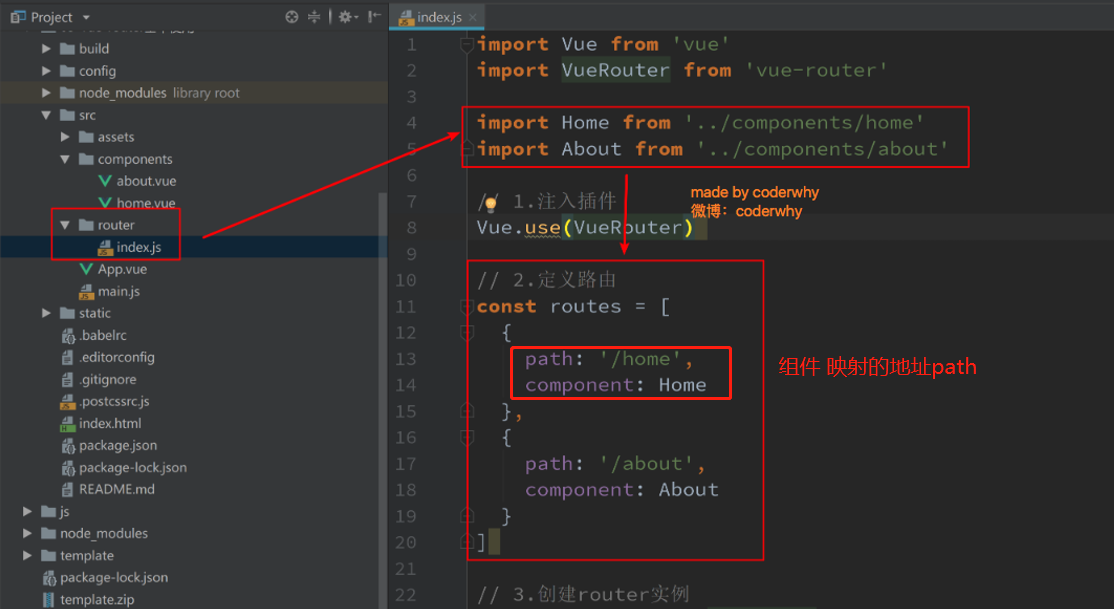Expand the node_modules library root folder

(46, 93)
